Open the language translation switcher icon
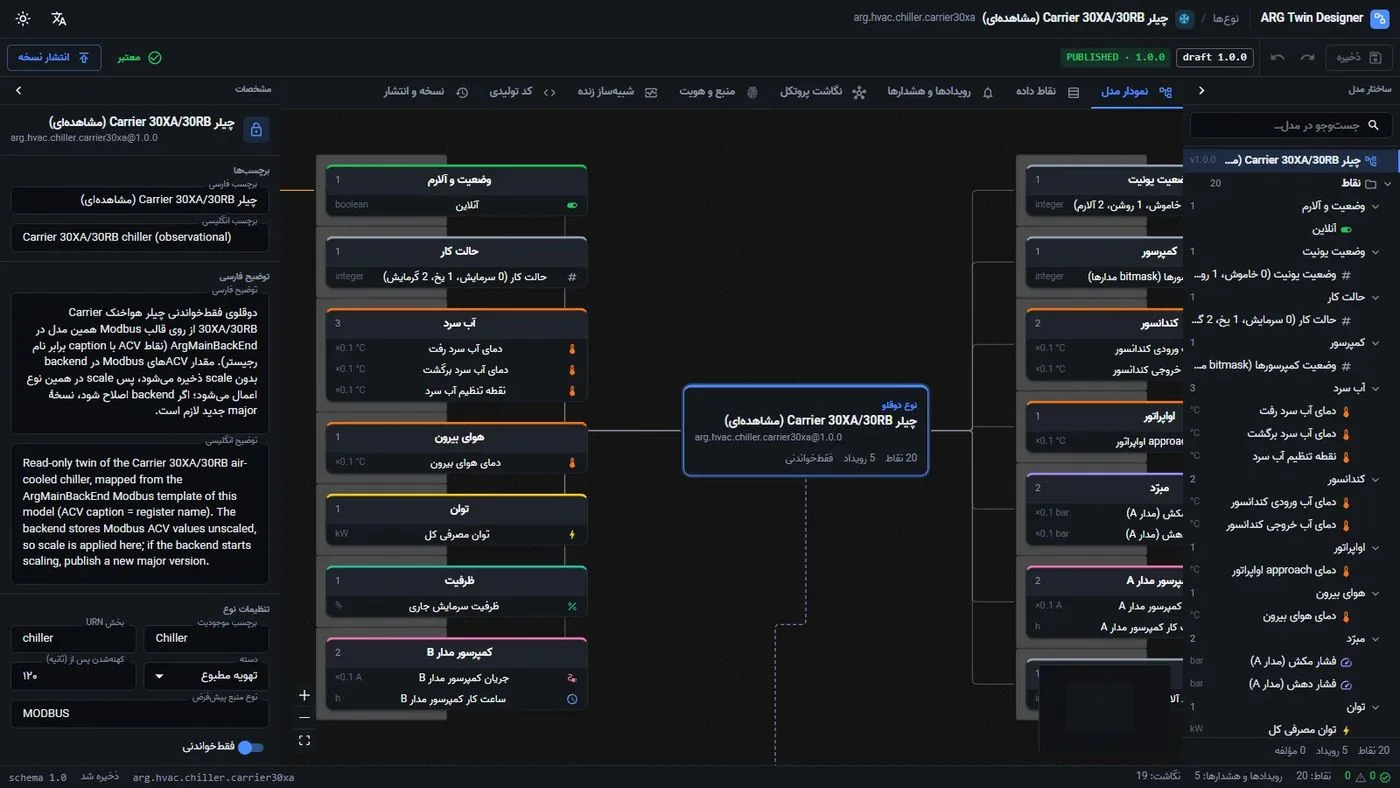This screenshot has width=1400, height=788. click(x=59, y=19)
